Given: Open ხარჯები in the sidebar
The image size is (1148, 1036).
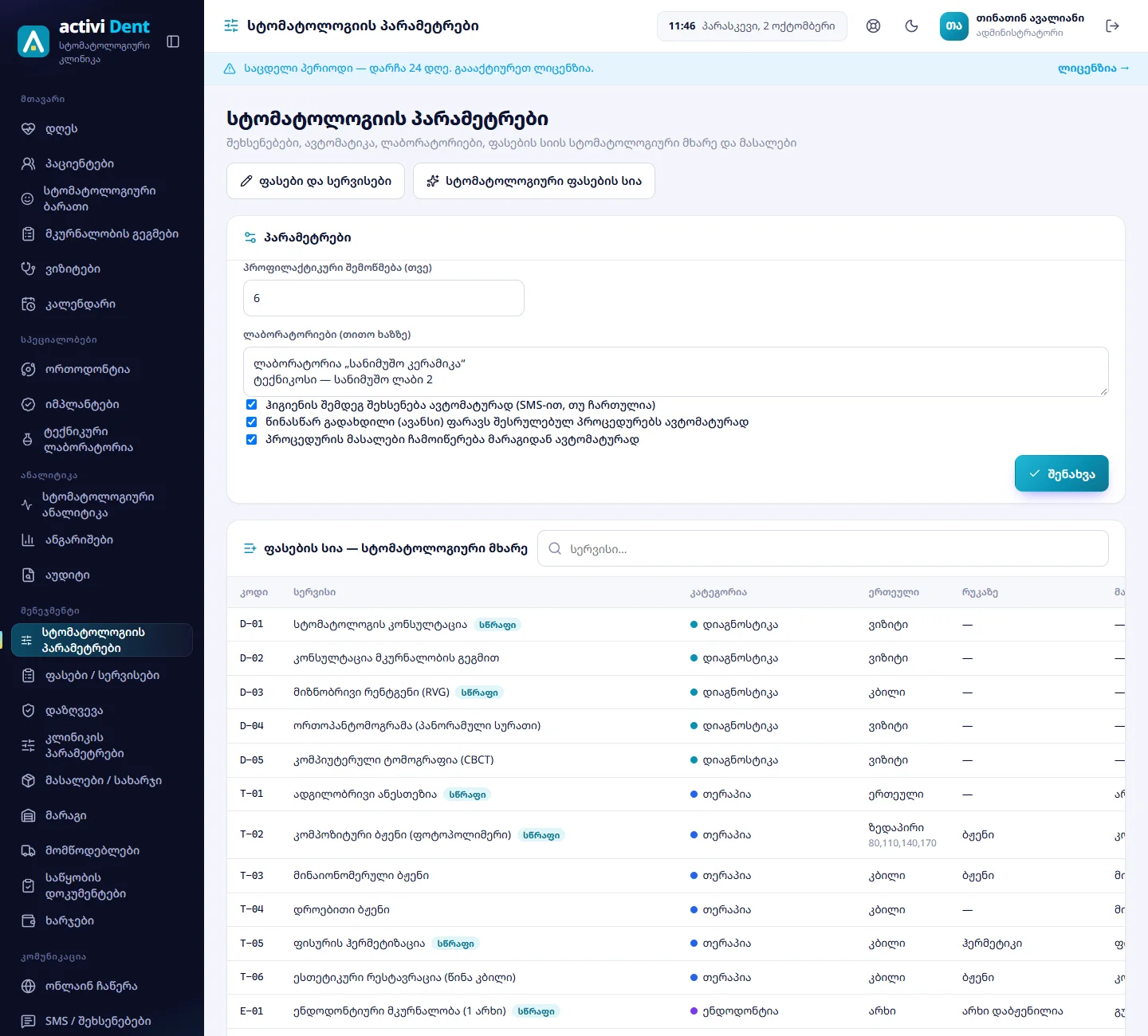Looking at the screenshot, I should click(x=102, y=920).
